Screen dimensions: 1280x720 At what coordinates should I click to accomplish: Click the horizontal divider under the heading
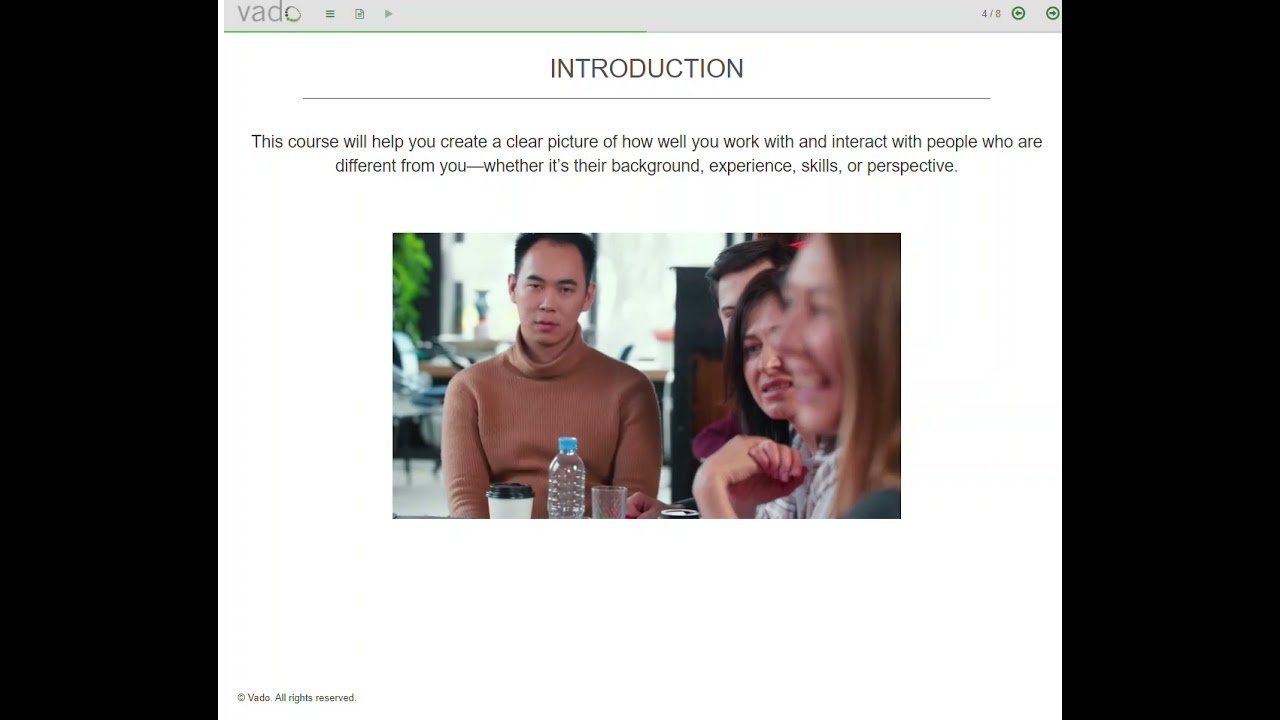coord(646,98)
